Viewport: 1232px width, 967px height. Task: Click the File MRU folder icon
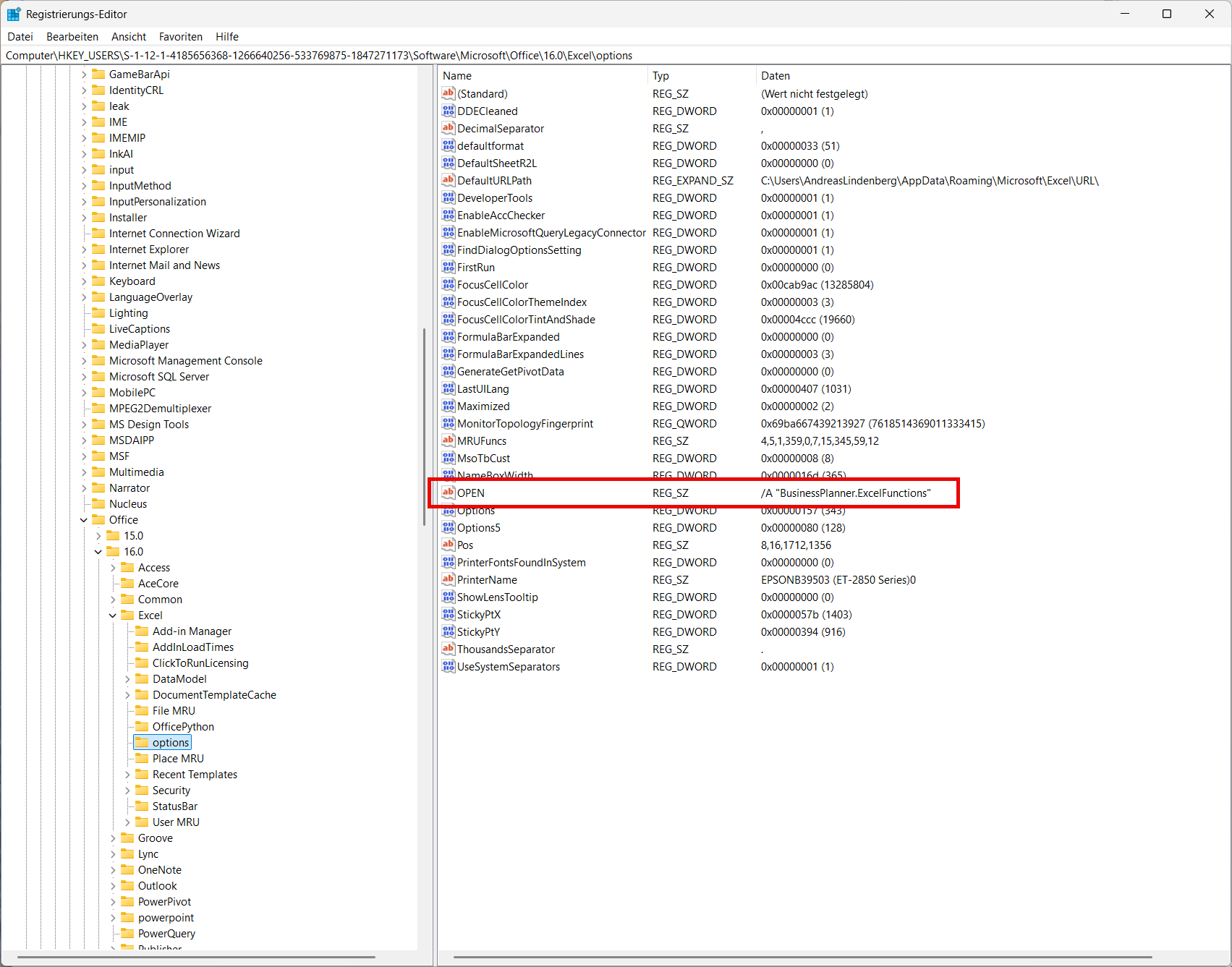[142, 711]
